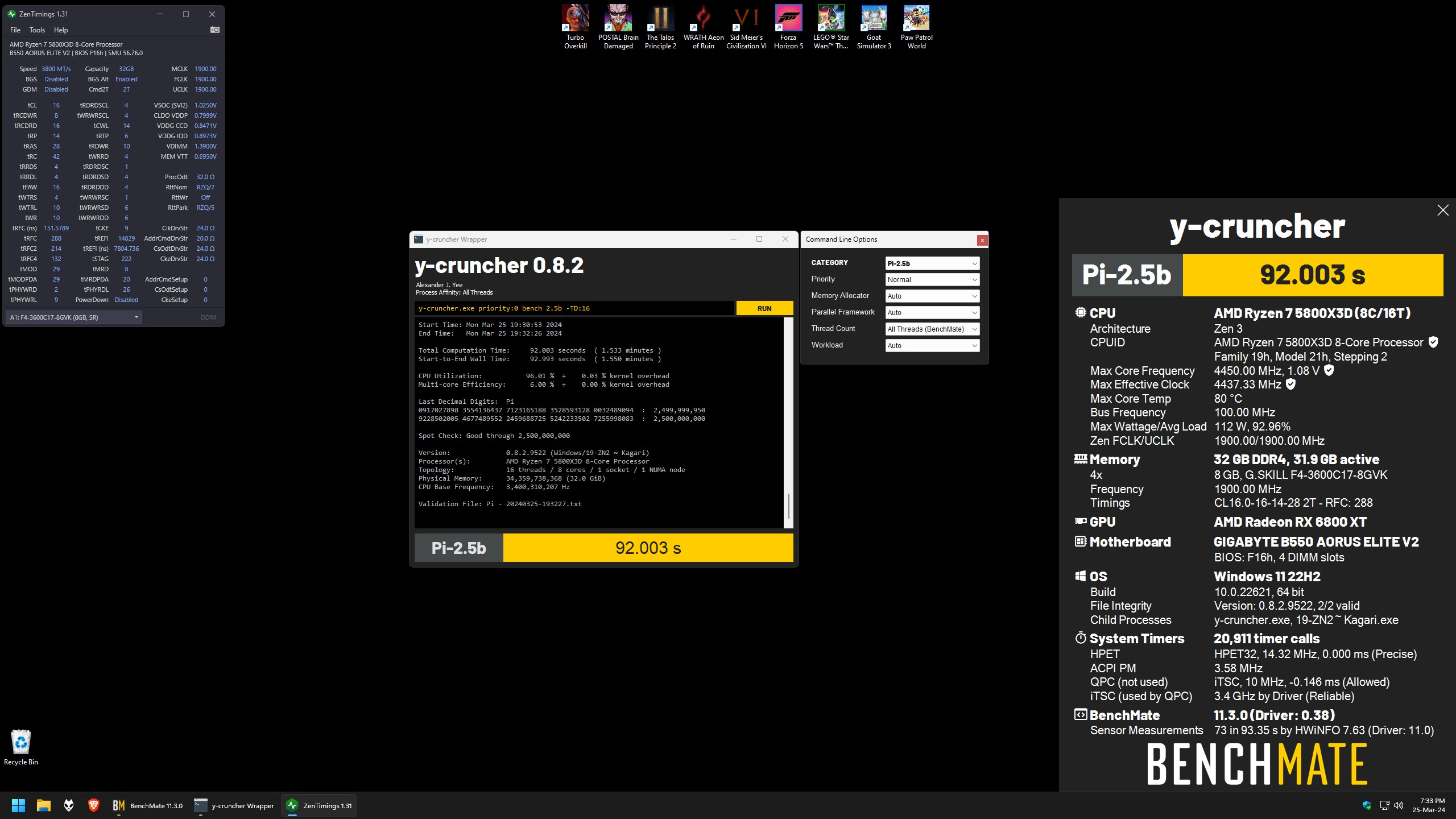Open Sid Meier's Civilization VI shortcut

pos(746,27)
